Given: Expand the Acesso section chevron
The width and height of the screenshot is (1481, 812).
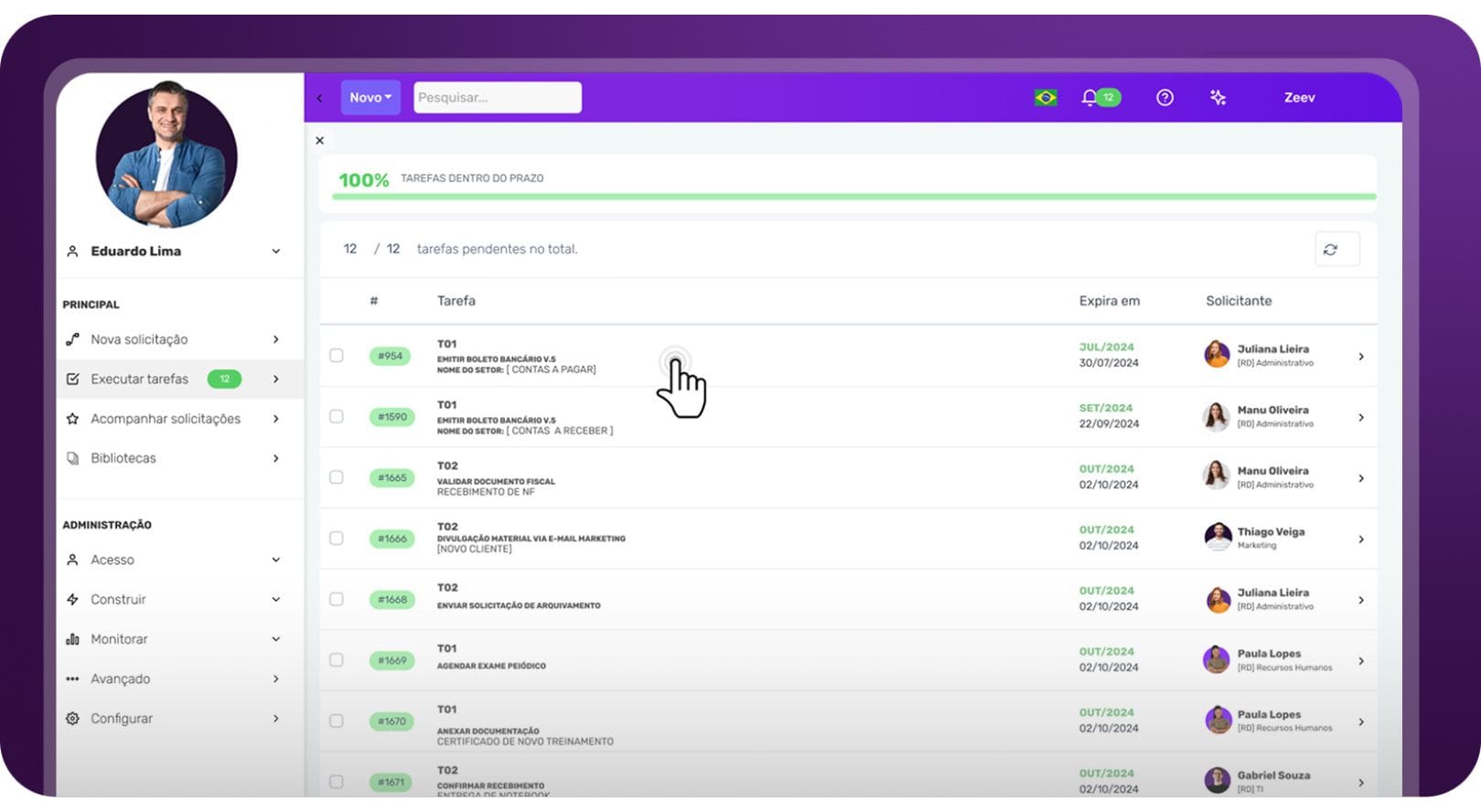Looking at the screenshot, I should tap(275, 560).
